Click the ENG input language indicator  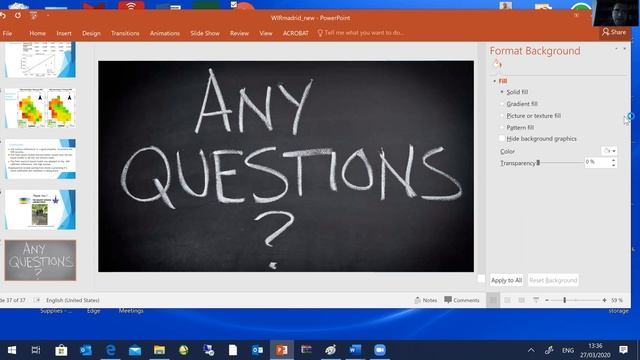(568, 350)
